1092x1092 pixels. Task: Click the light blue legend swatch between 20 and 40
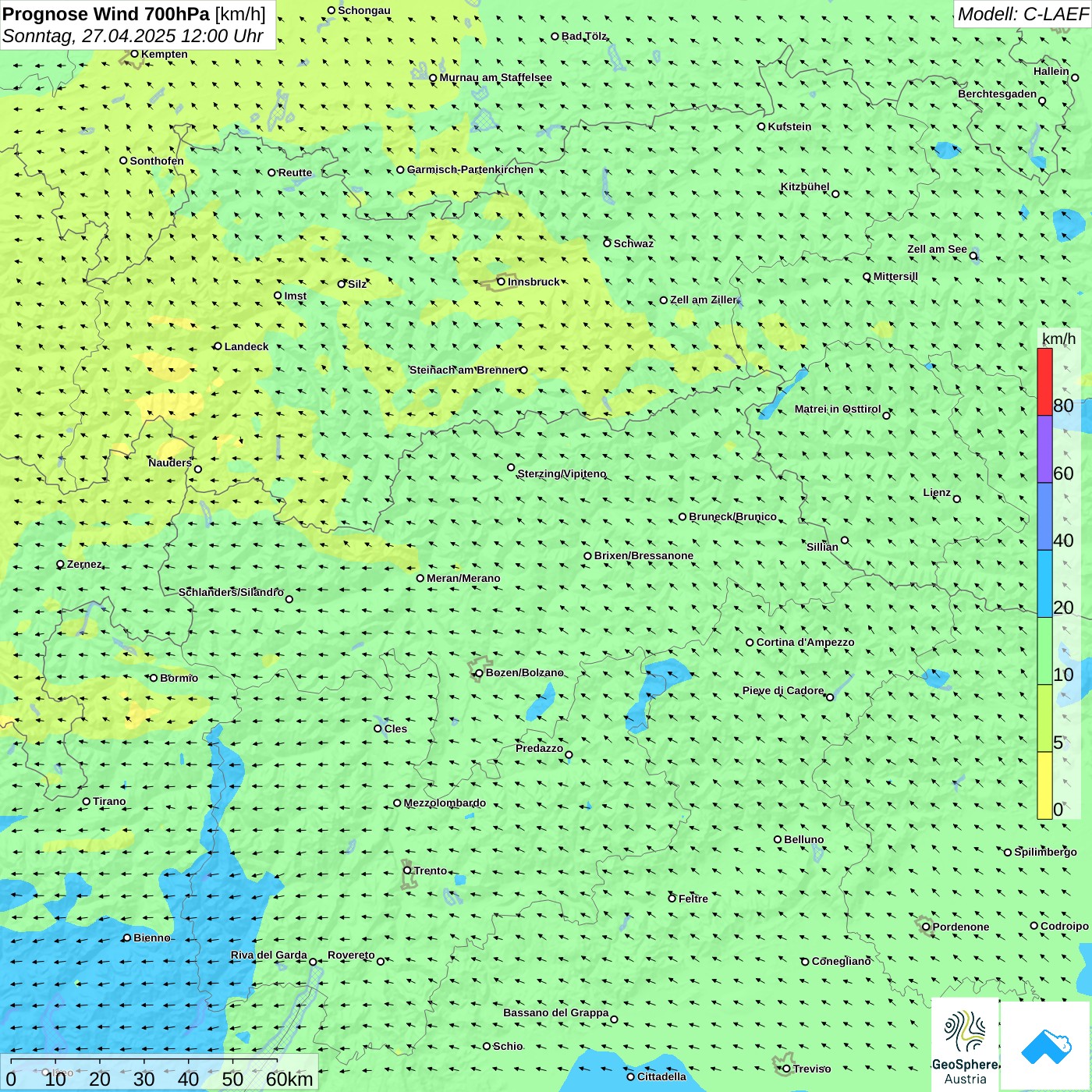click(1044, 584)
